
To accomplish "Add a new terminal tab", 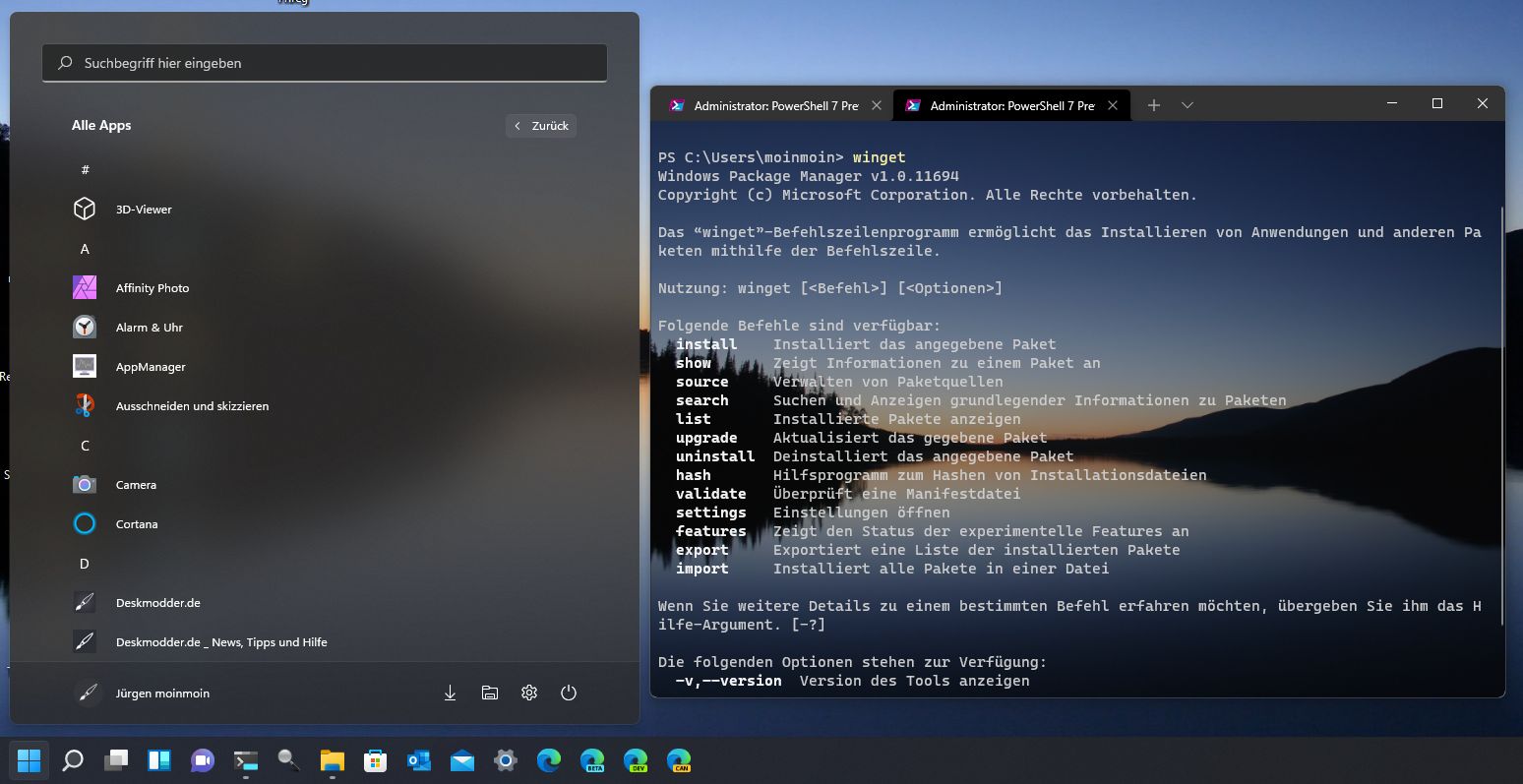I will [1154, 105].
